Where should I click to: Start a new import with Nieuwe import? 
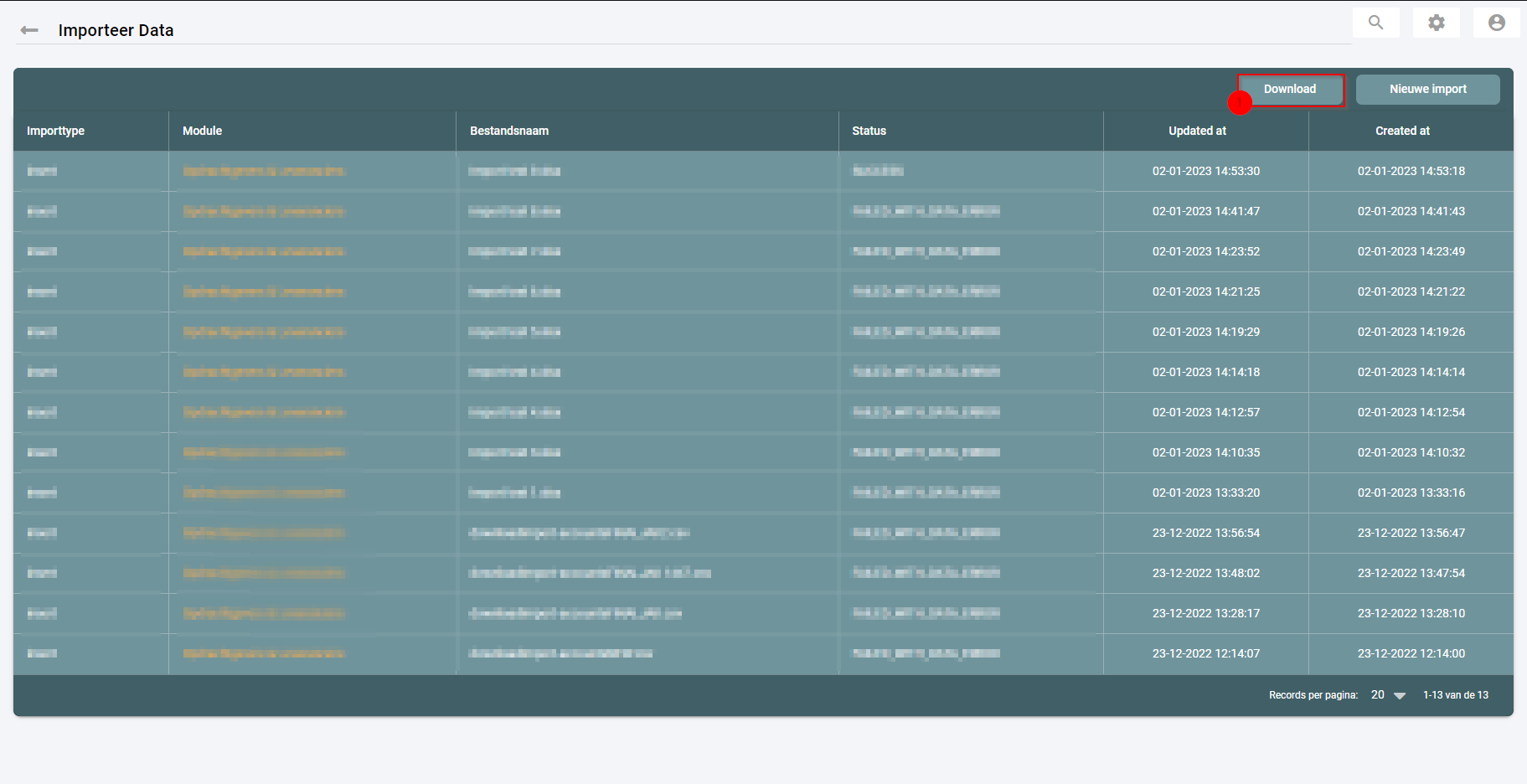(x=1427, y=90)
